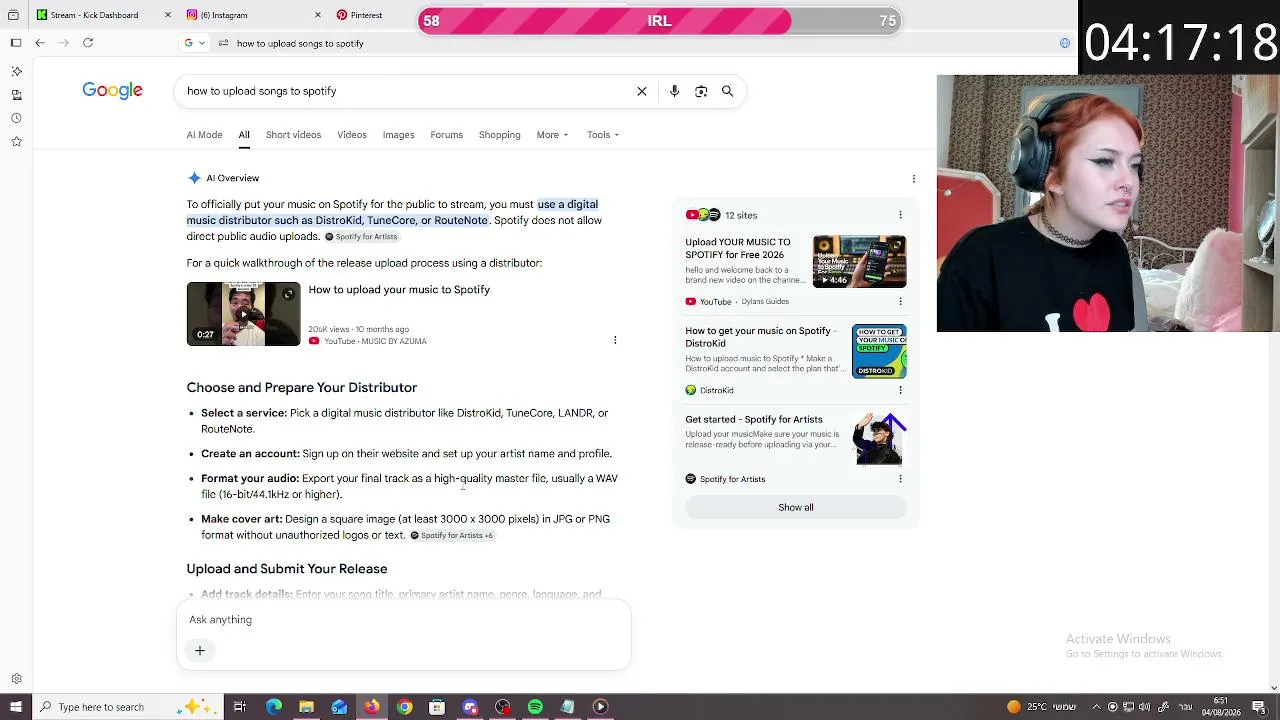This screenshot has height=720, width=1280.
Task: Open Task View on the taskbar
Action: 240,707
